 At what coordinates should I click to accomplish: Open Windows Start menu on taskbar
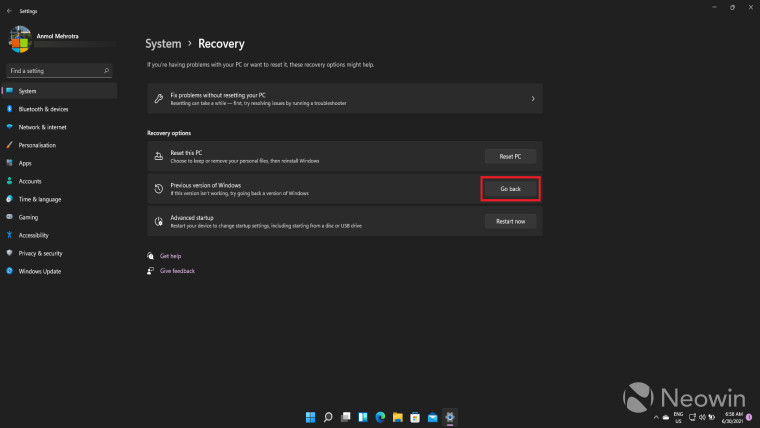click(x=310, y=417)
